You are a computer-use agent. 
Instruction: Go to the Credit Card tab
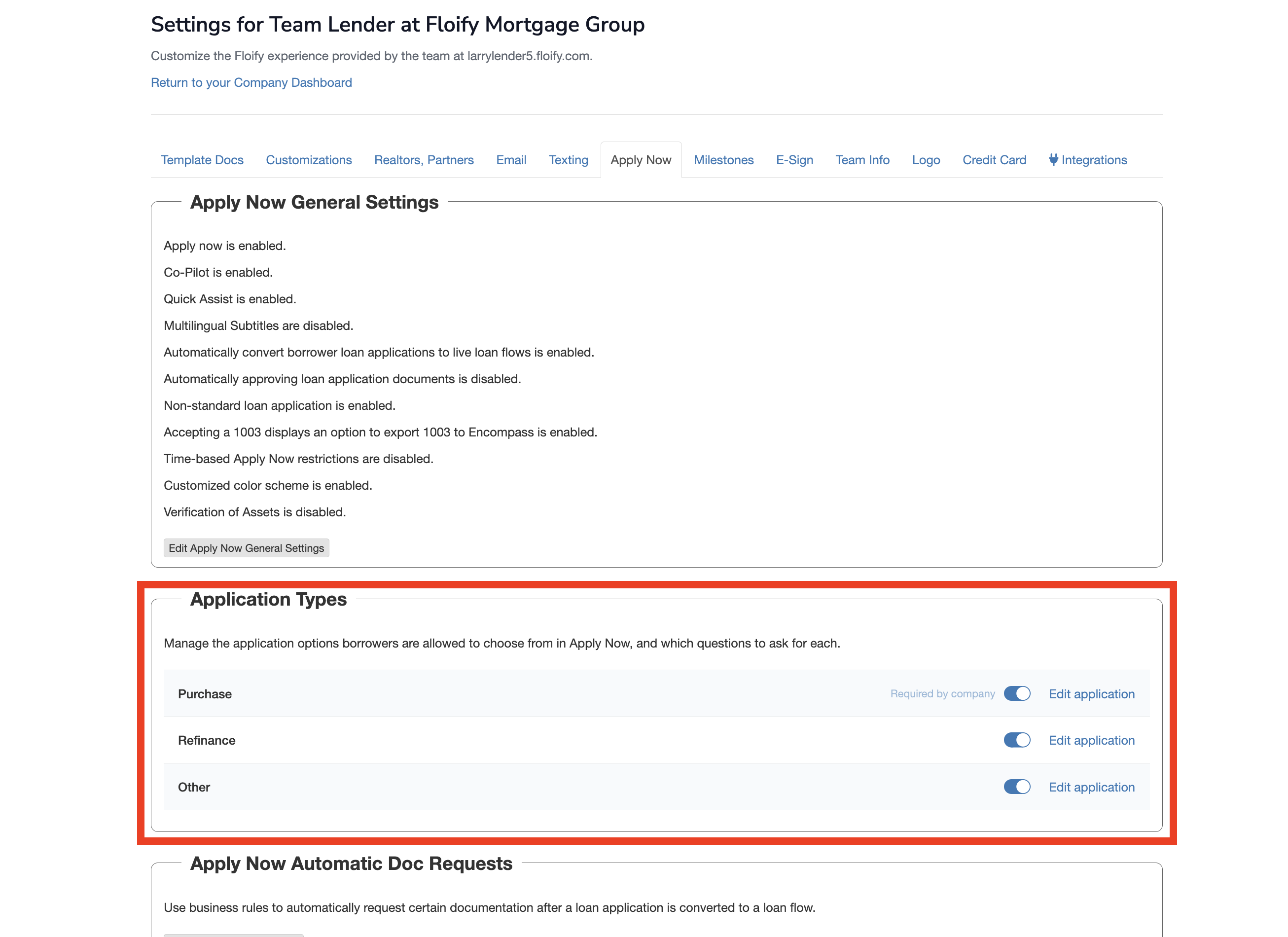click(x=994, y=160)
